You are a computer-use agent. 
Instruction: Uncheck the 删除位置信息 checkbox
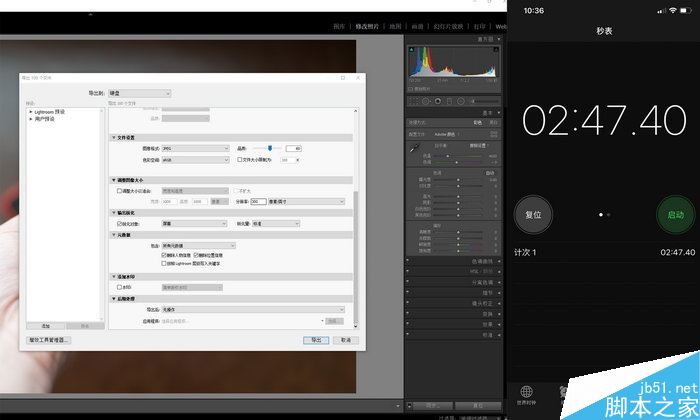(196, 255)
